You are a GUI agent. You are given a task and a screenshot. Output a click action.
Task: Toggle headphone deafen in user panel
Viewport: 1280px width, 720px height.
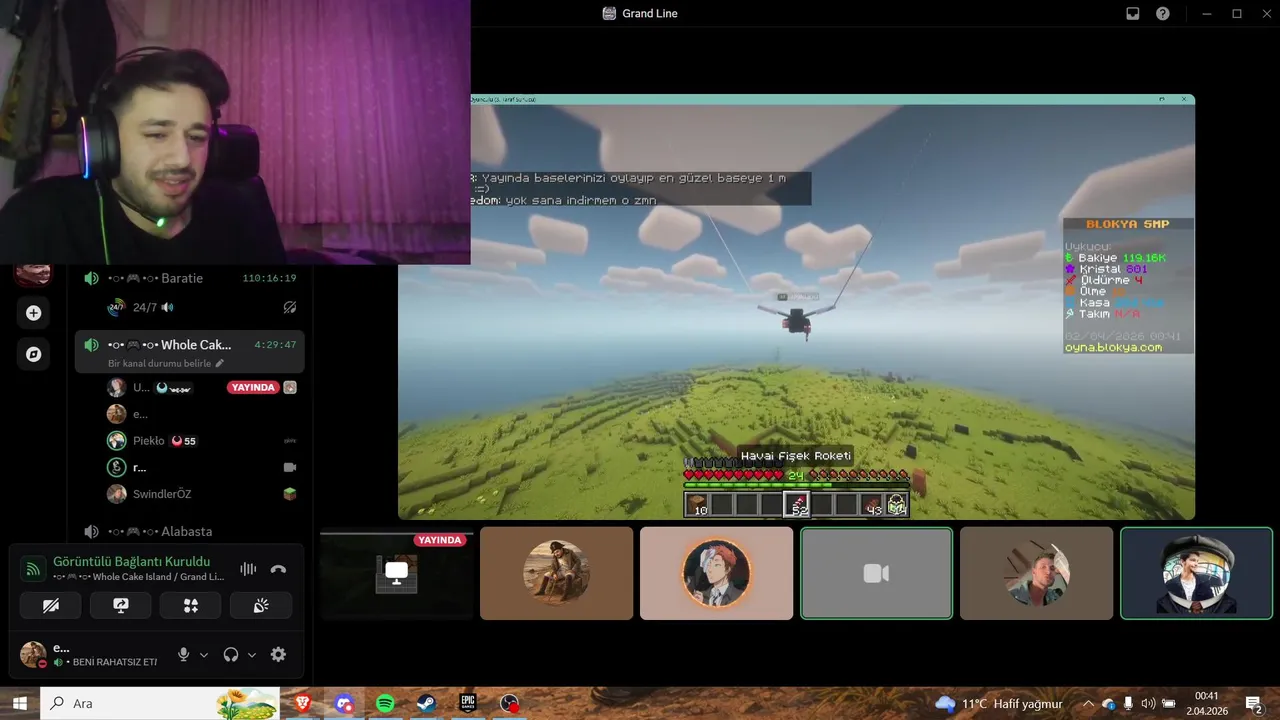[x=231, y=654]
